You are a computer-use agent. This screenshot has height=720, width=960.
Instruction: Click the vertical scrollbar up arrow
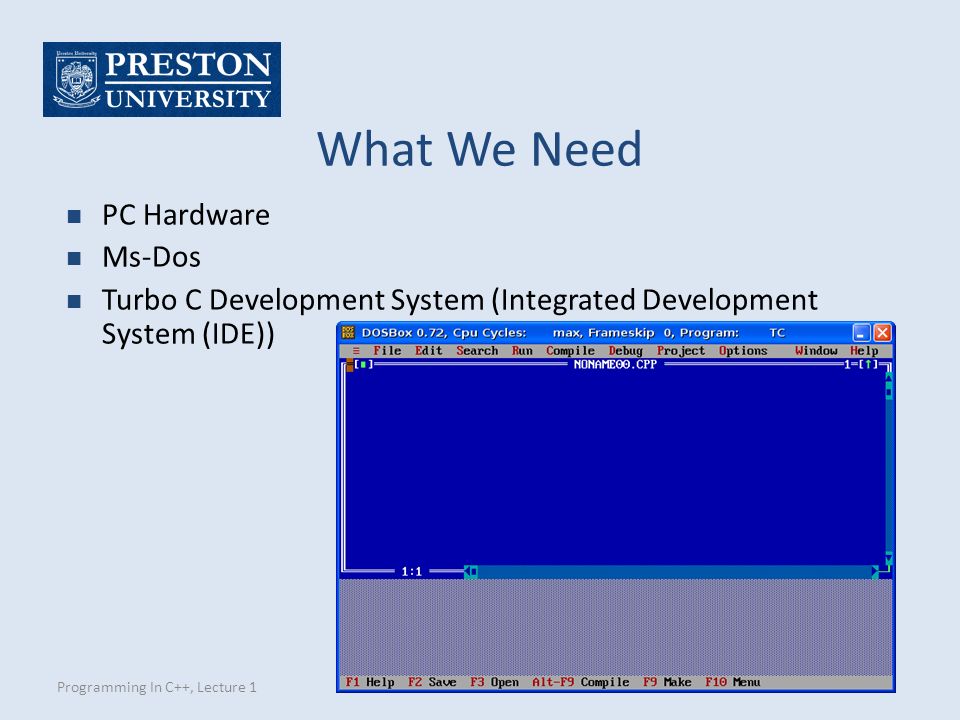point(889,377)
